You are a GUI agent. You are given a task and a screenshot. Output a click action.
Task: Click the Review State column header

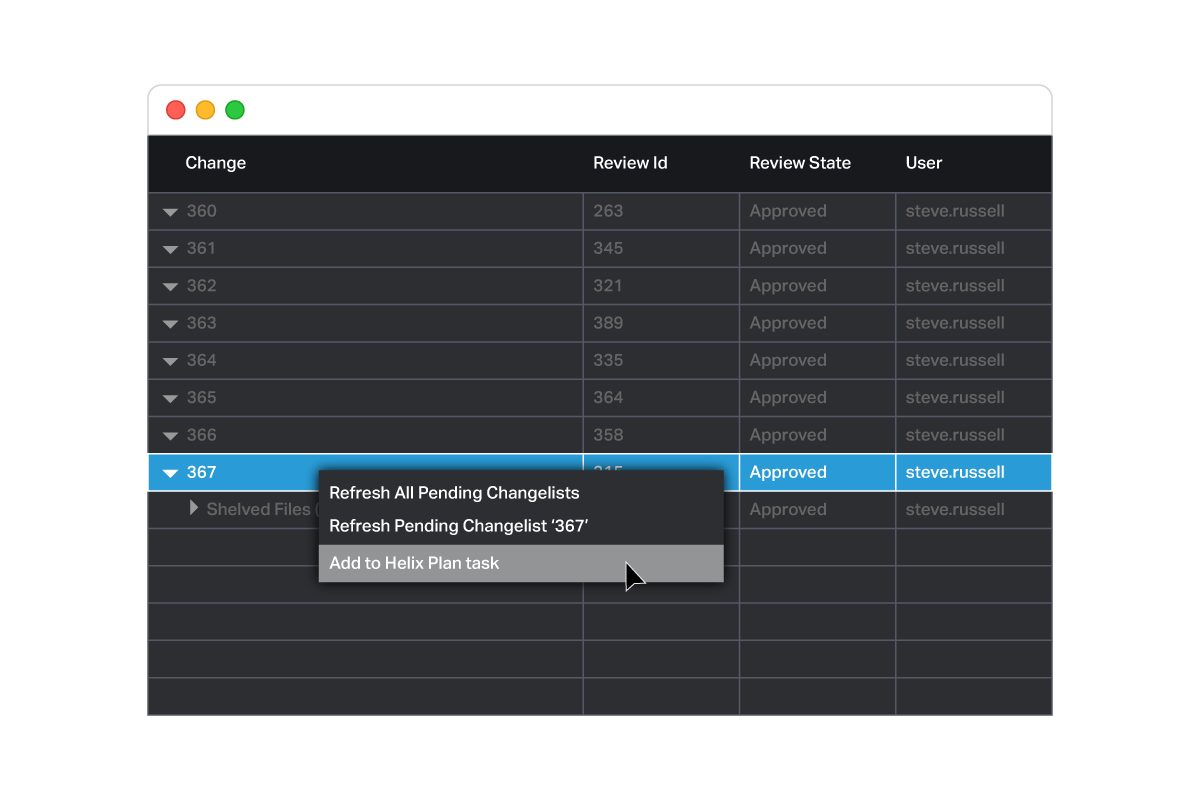[800, 163]
